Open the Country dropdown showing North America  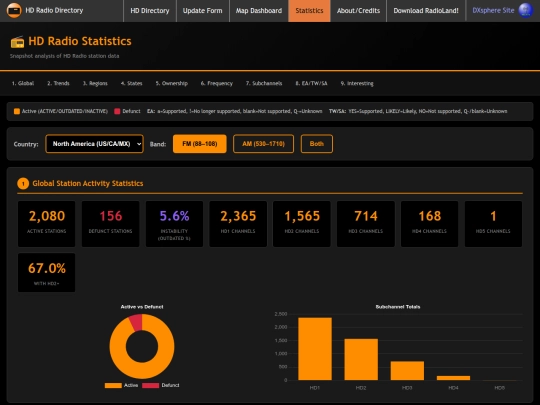tap(94, 144)
